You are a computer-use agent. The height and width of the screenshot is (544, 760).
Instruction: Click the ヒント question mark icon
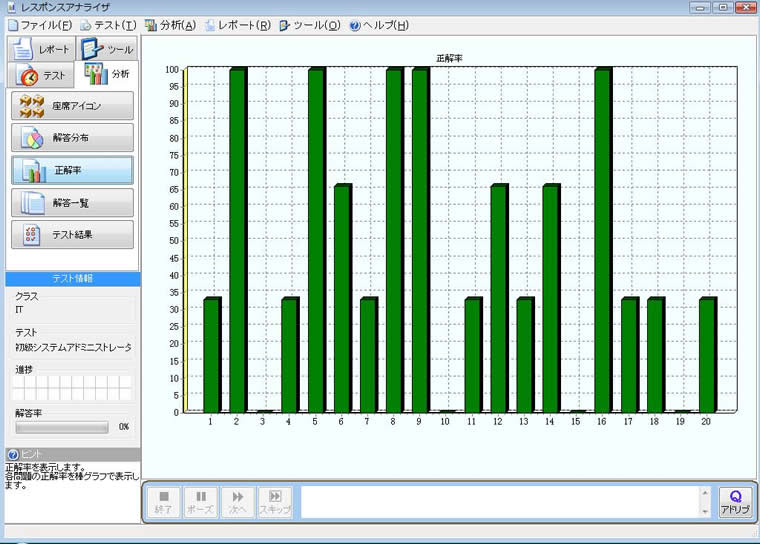tap(13, 455)
